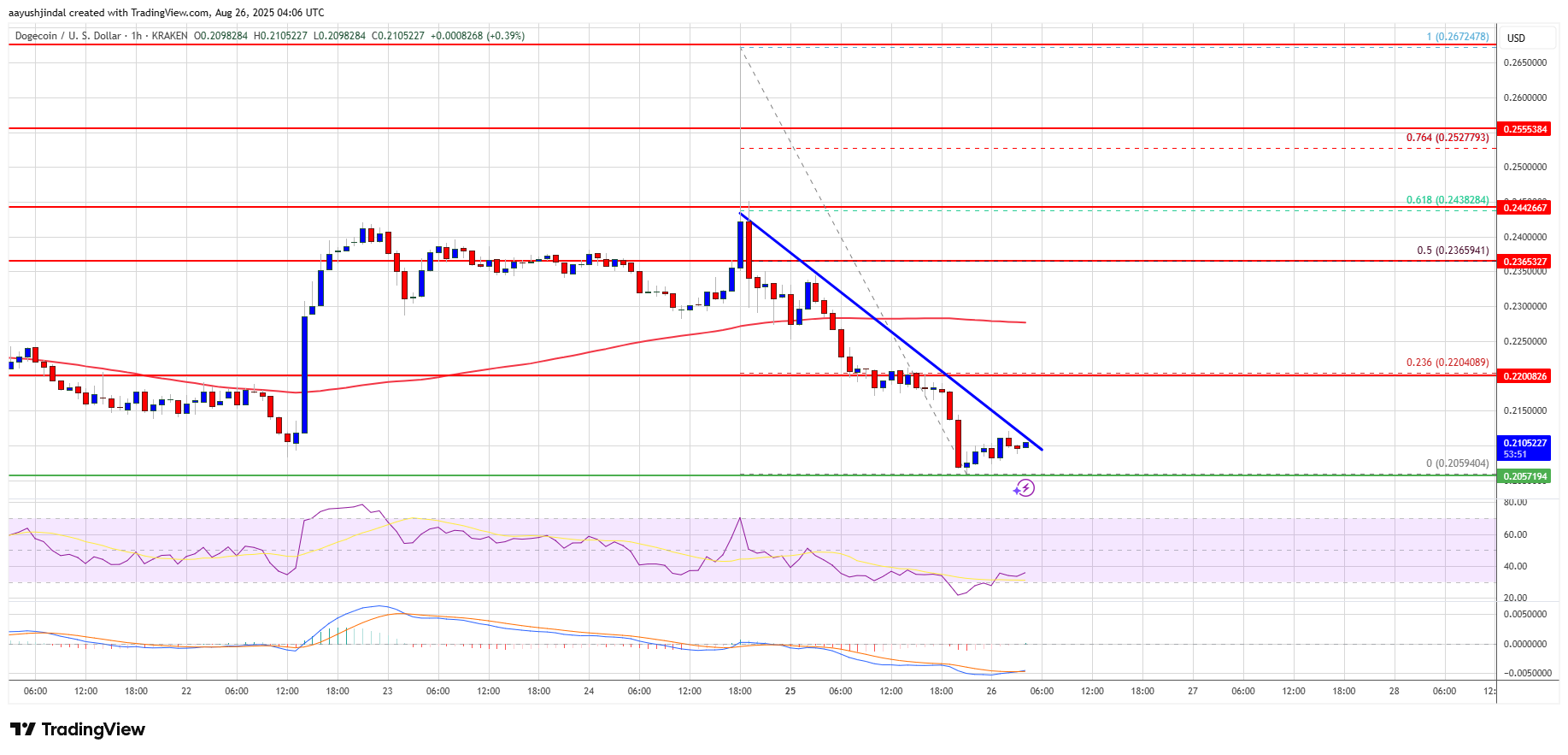Click the 0.2500000 price axis tick

tap(1525, 168)
